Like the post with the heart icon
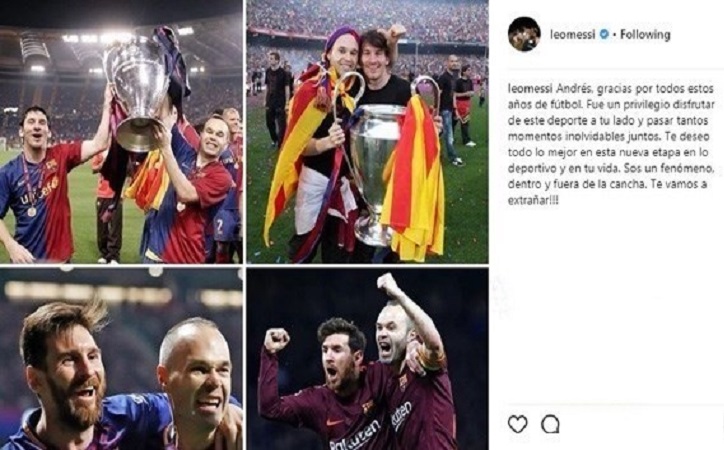The image size is (724, 450). (517, 424)
